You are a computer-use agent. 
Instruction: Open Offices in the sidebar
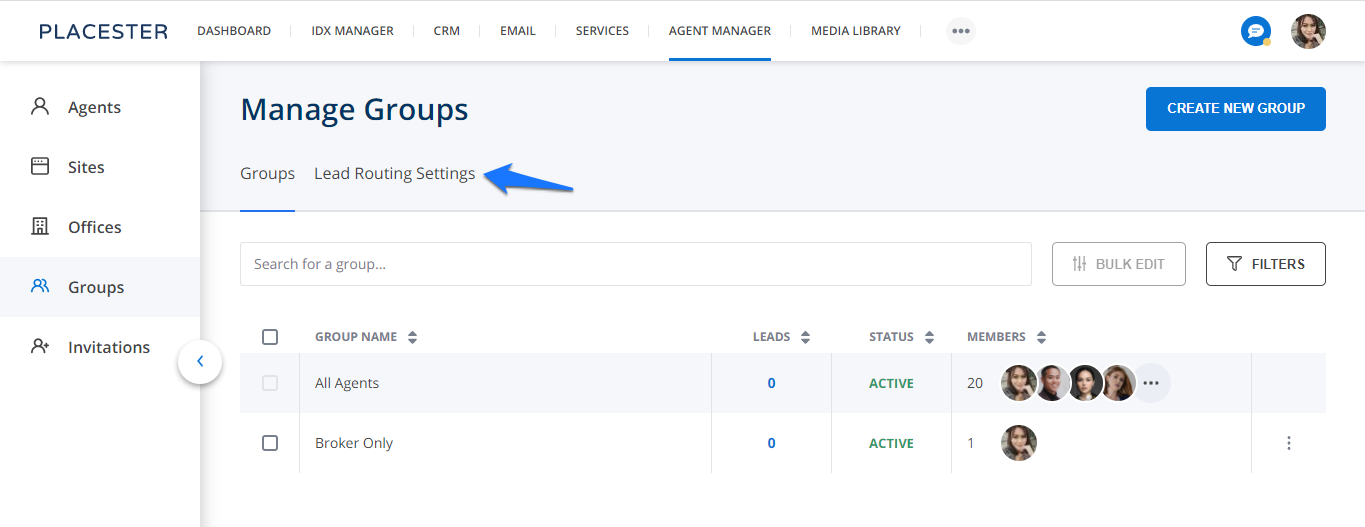[94, 227]
